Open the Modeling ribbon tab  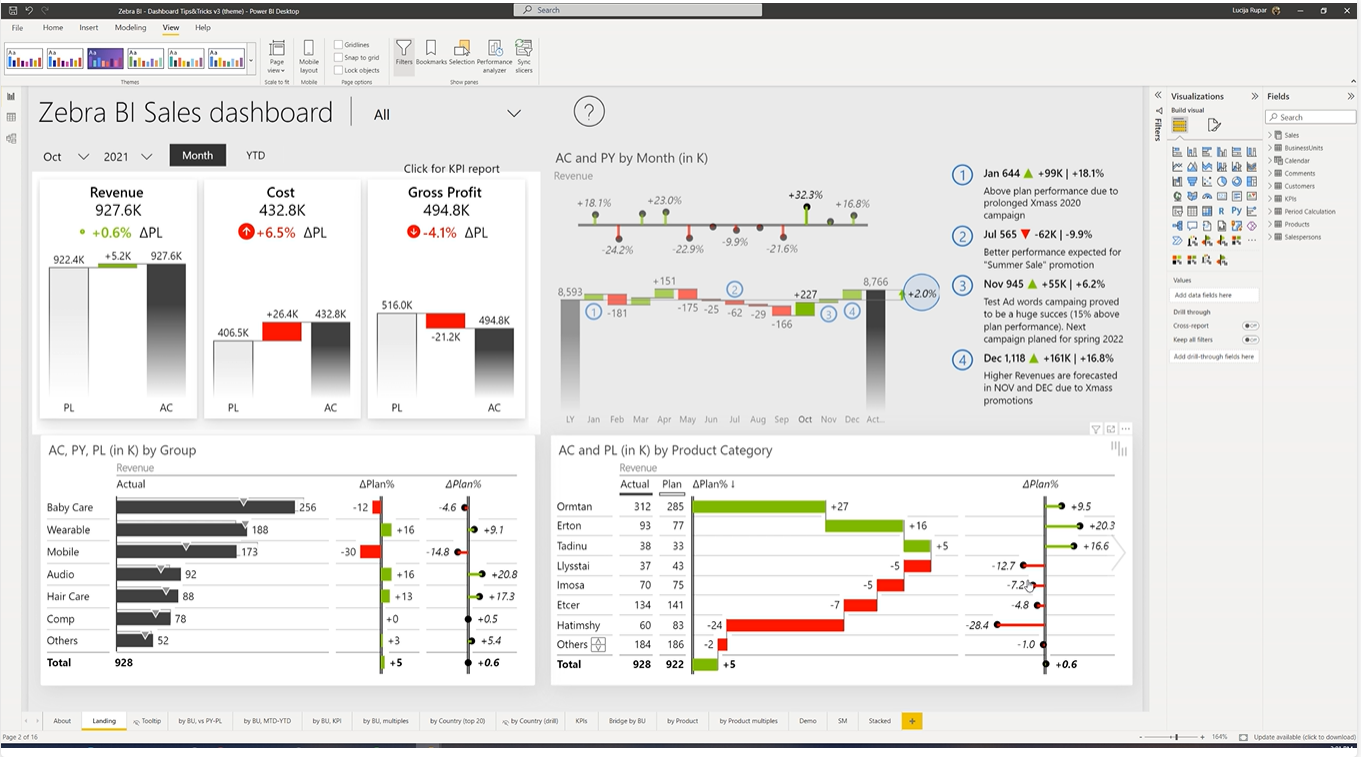pyautogui.click(x=130, y=28)
